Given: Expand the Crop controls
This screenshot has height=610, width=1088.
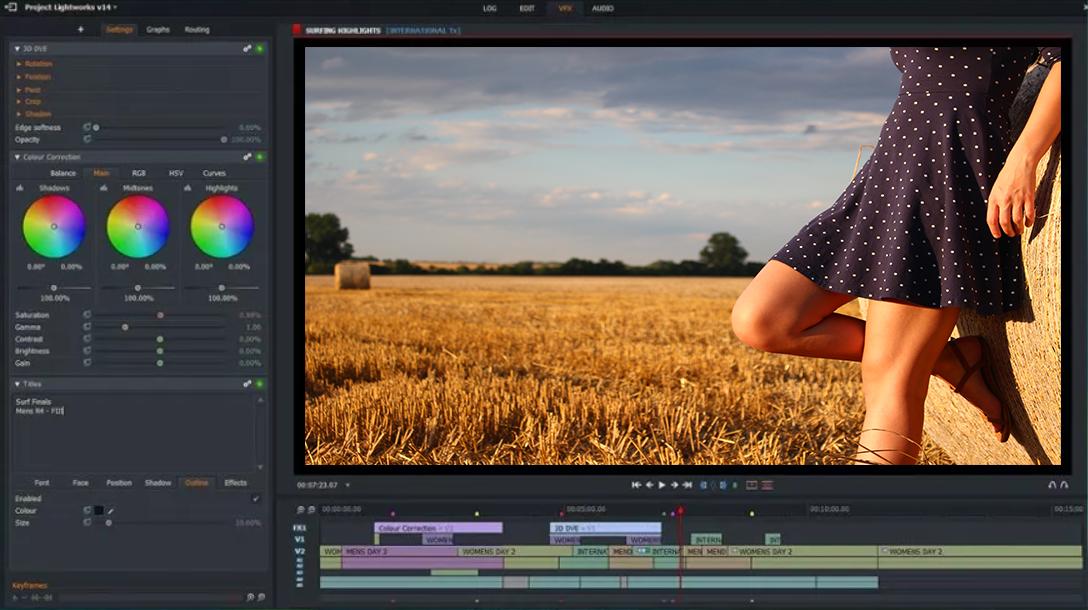Looking at the screenshot, I should (x=29, y=101).
